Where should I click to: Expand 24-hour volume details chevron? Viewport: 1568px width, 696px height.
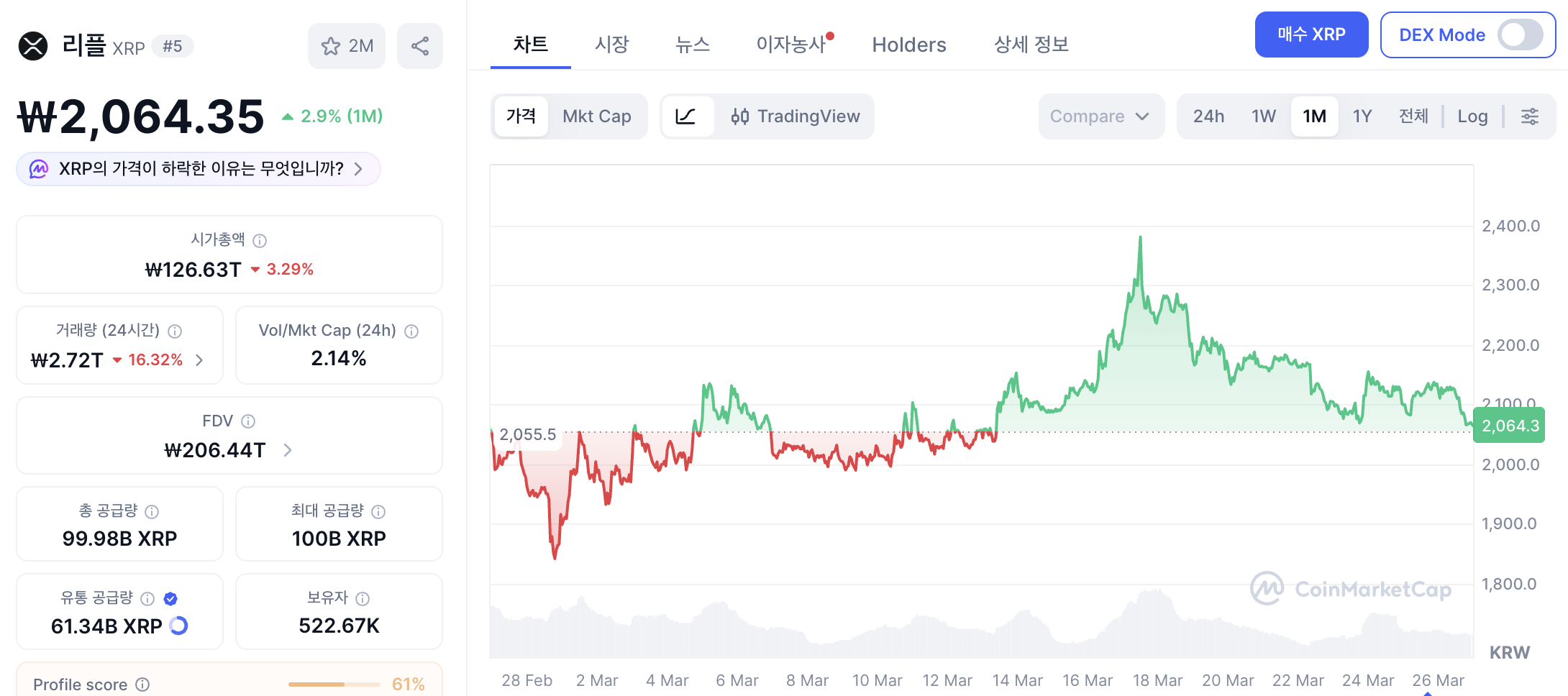coord(199,360)
